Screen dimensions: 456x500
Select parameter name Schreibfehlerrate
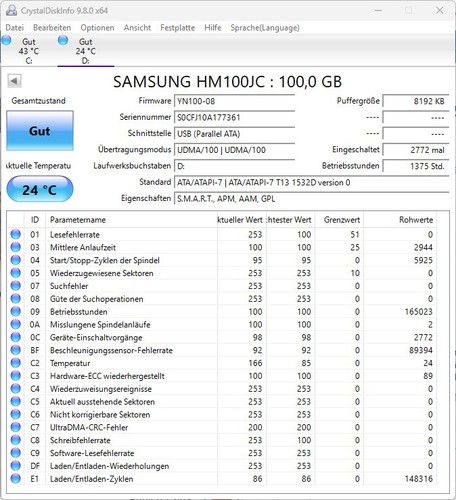[x=80, y=440]
